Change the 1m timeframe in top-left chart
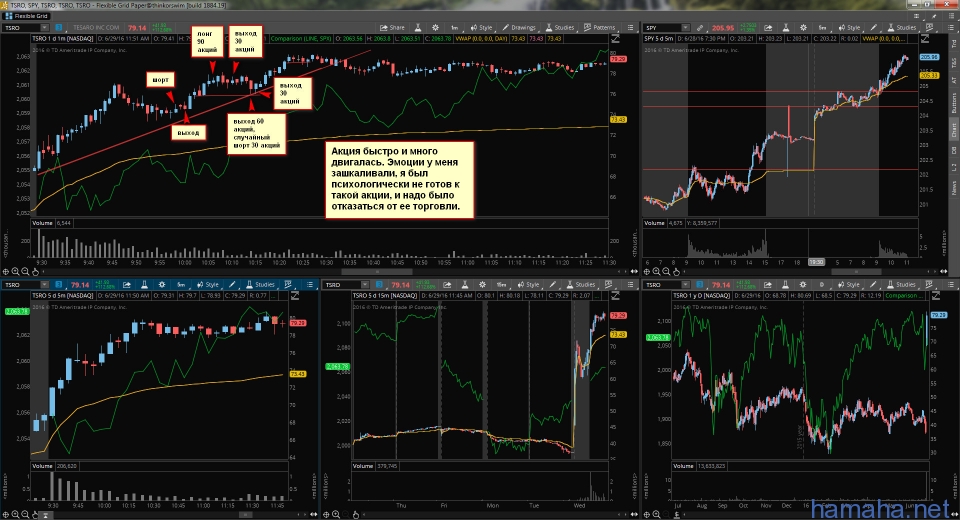The height and width of the screenshot is (520, 960). [454, 28]
